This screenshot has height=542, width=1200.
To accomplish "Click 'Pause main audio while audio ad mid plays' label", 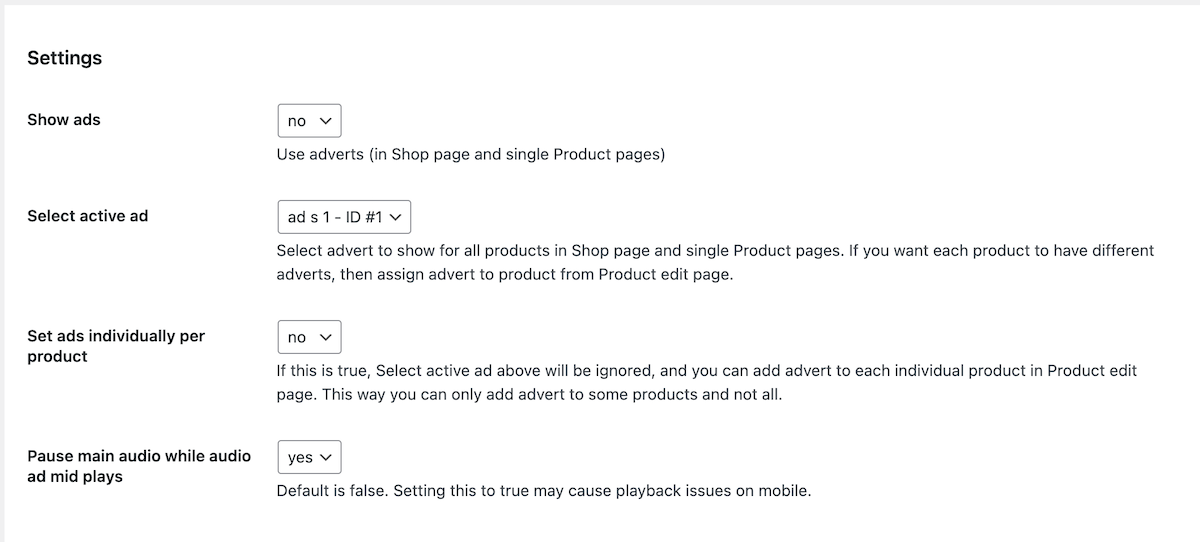I will [x=138, y=466].
